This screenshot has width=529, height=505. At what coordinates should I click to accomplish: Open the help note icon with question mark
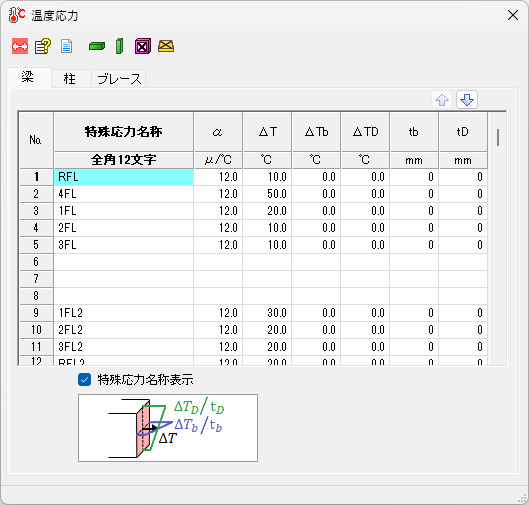pos(43,46)
